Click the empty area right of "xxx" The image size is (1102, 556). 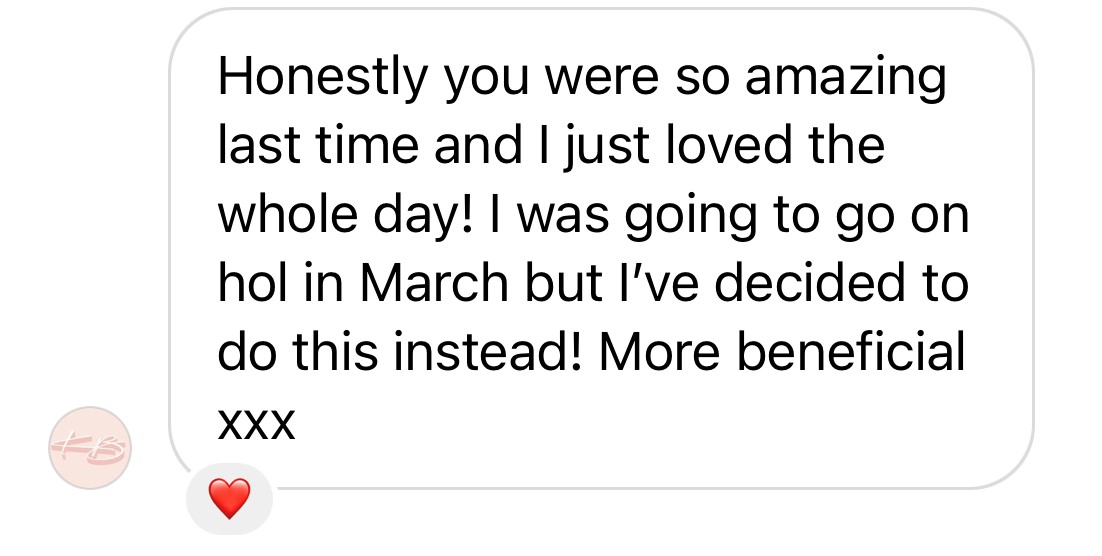coord(650,424)
